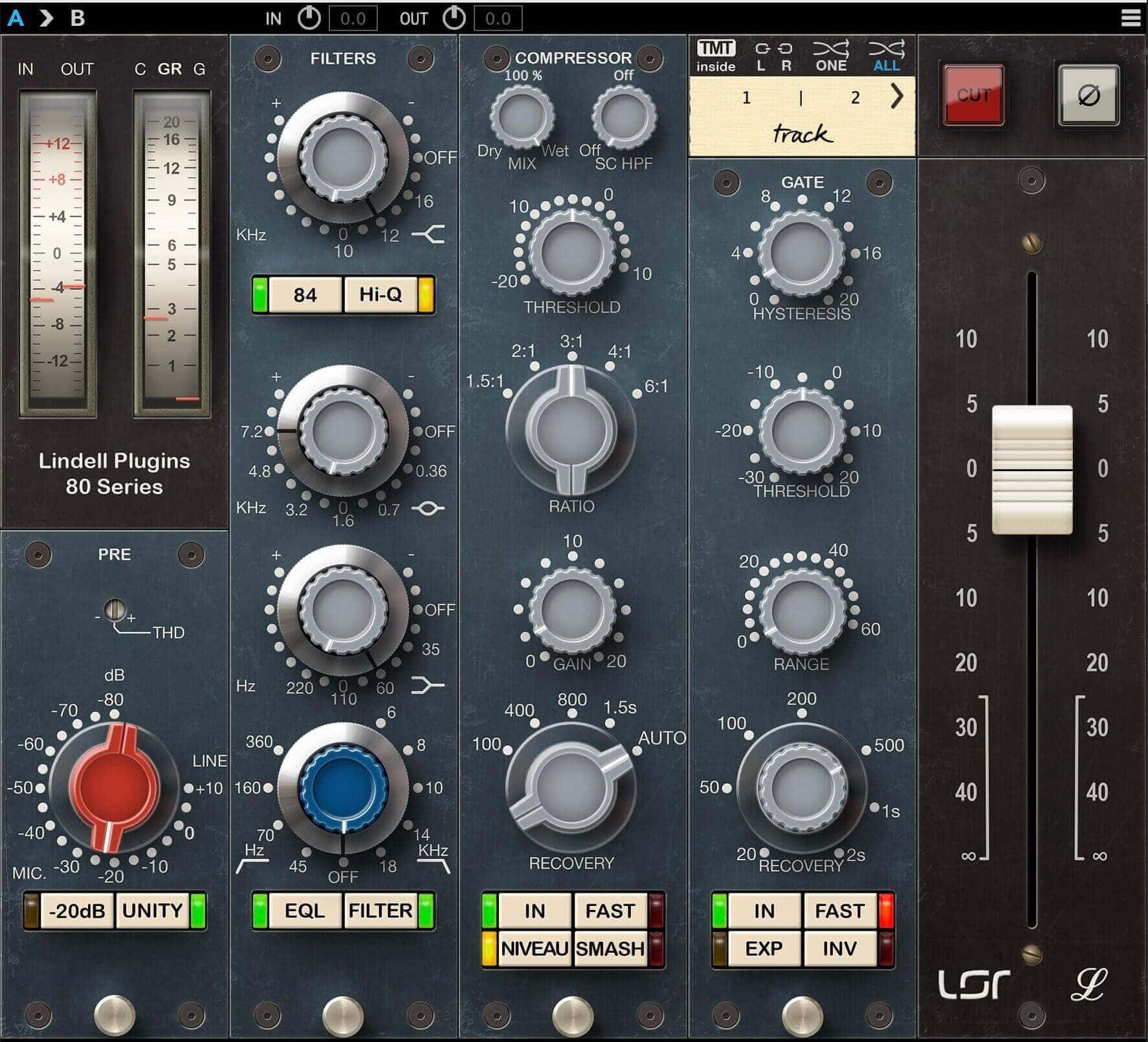The image size is (1148, 1042).
Task: Show the C meter mode
Action: (140, 69)
